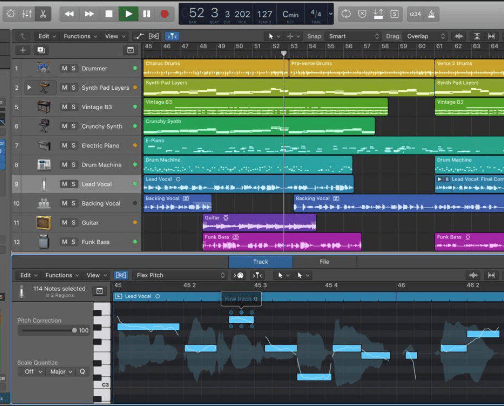Screen dimensions: 504x406
Task: Open the Smart Controls knob button
Action: (x=11, y=14)
